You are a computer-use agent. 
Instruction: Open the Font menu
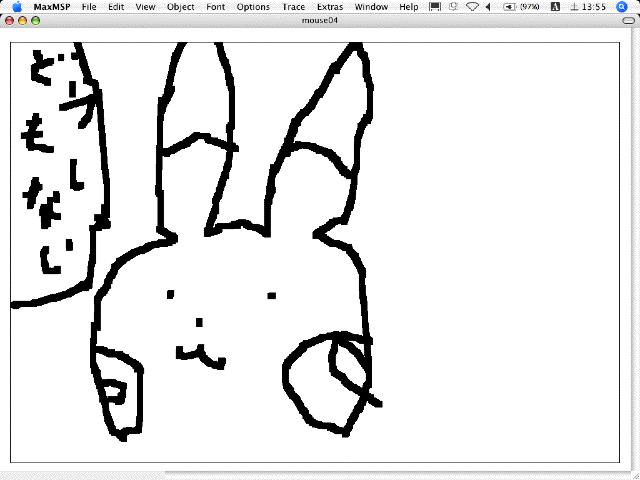coord(215,7)
